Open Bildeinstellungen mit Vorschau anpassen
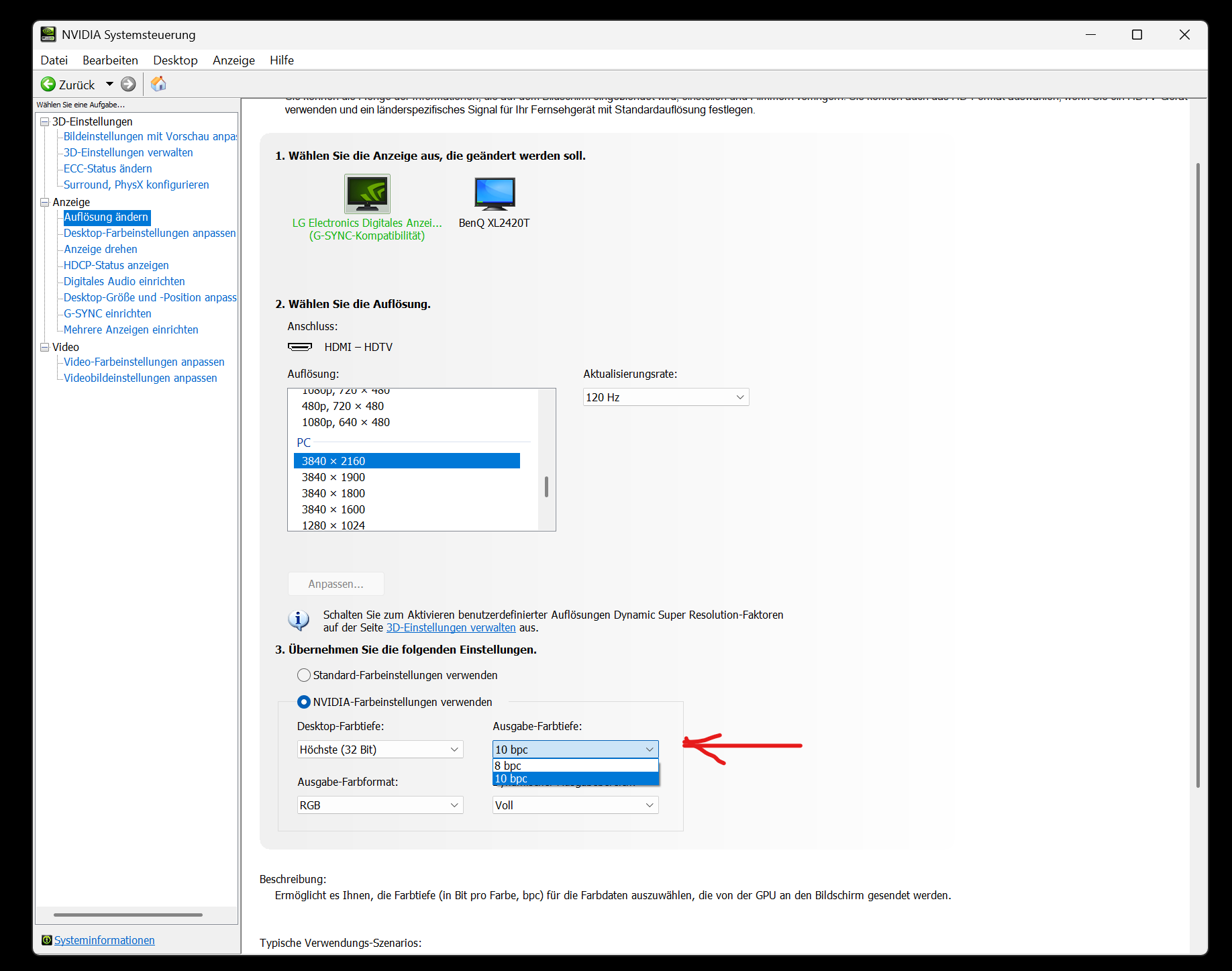The image size is (1232, 971). pyautogui.click(x=150, y=136)
